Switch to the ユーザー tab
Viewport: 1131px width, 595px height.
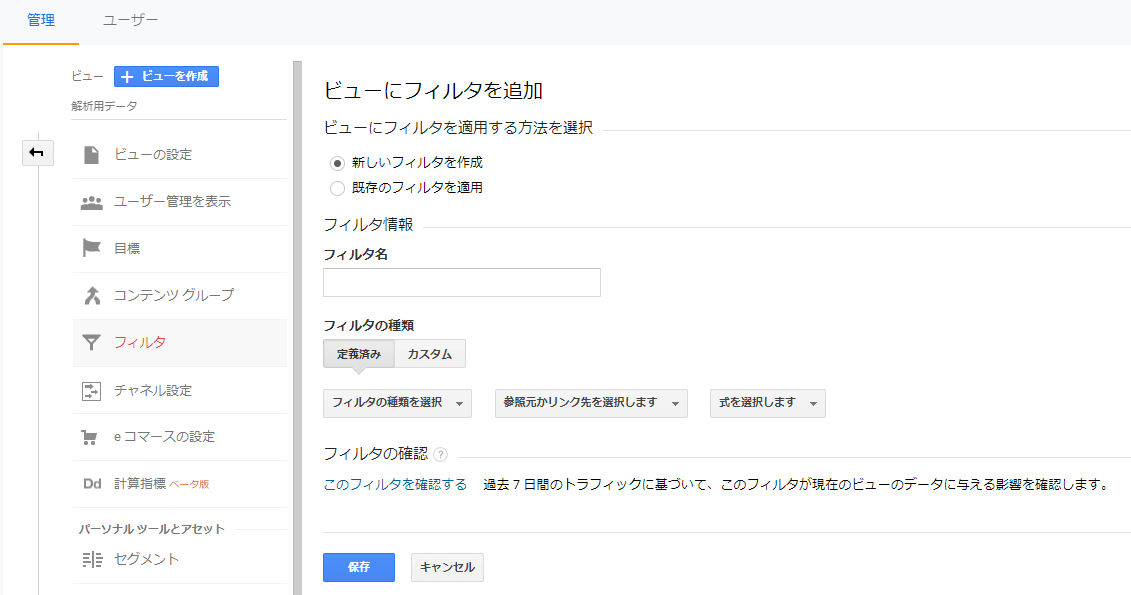(x=131, y=21)
